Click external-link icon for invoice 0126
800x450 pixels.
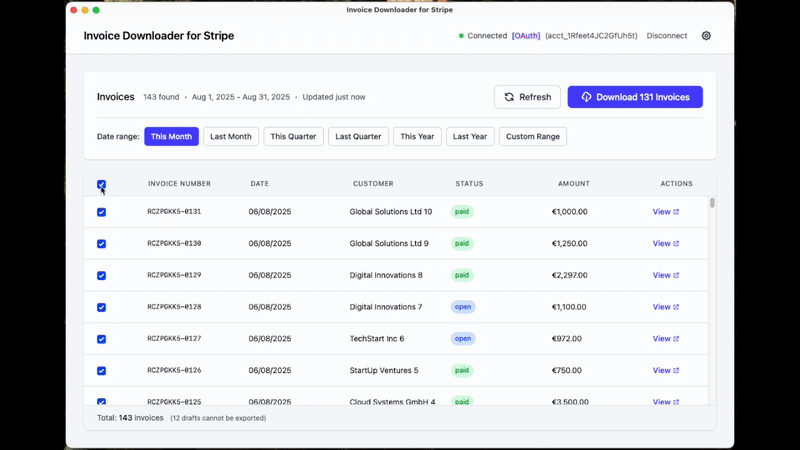pos(676,370)
